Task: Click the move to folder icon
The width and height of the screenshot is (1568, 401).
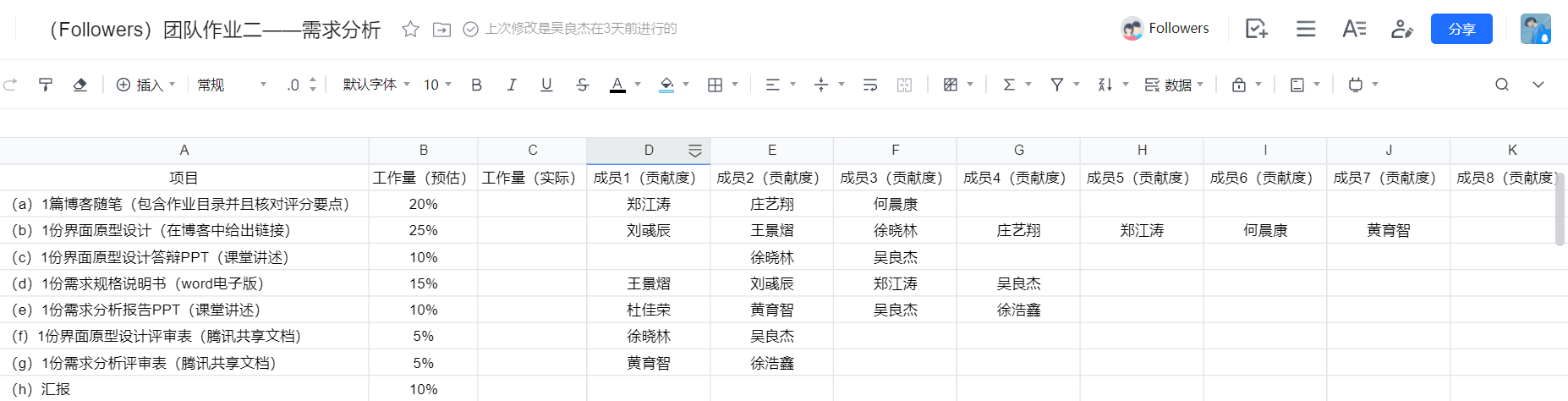Action: click(441, 30)
